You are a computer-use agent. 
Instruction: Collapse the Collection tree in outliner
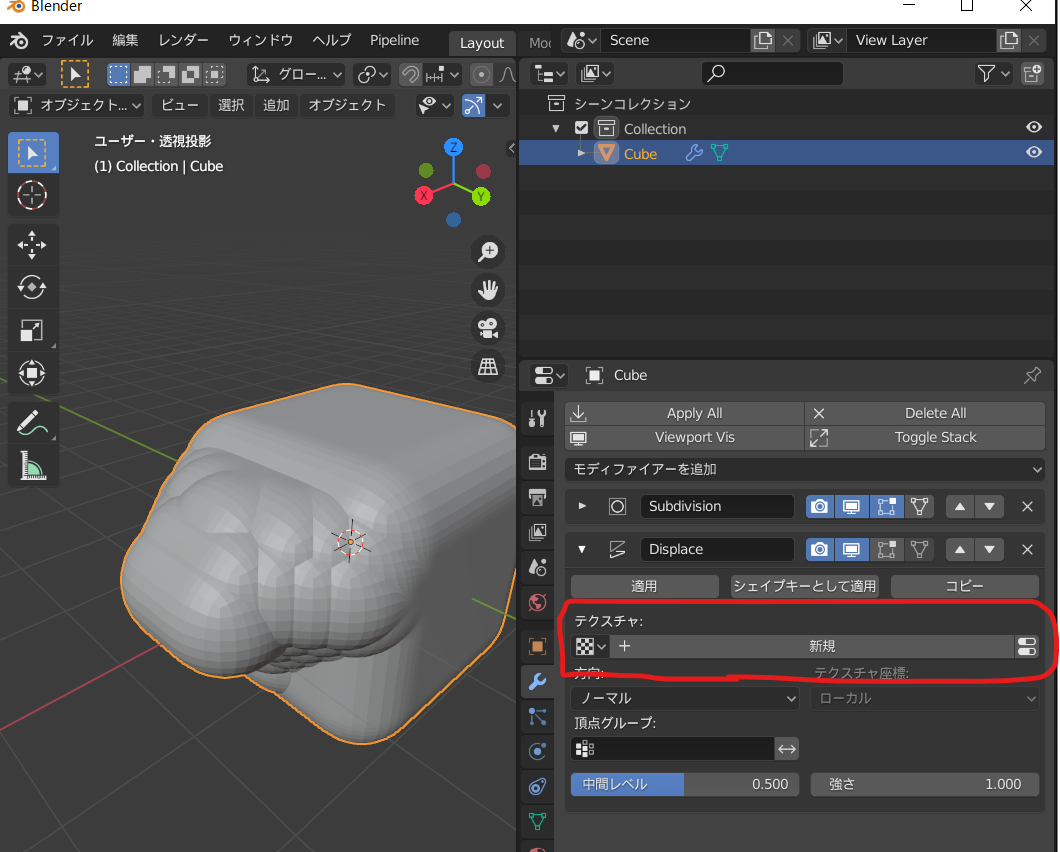tap(556, 128)
